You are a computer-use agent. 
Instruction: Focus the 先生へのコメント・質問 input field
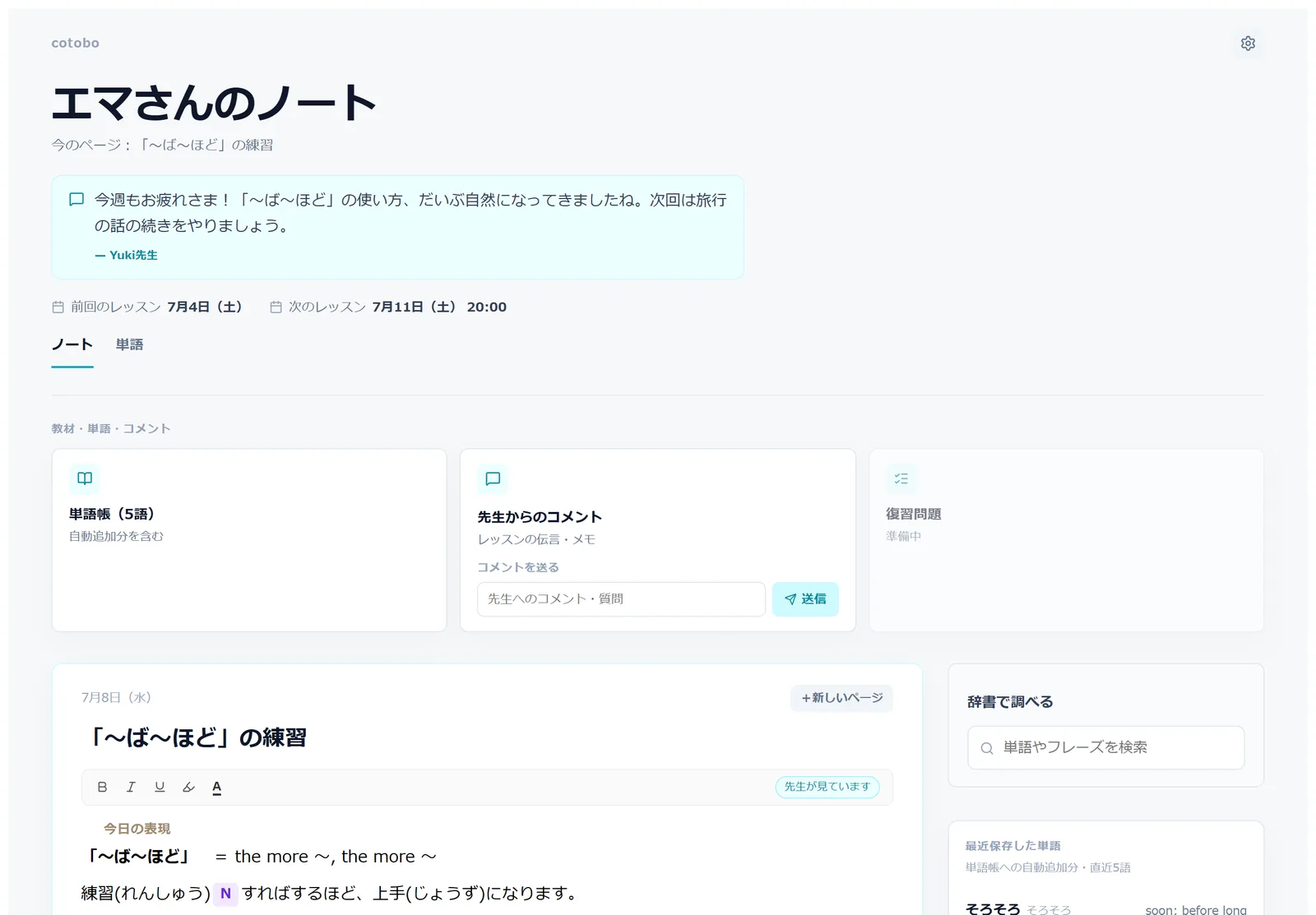pyautogui.click(x=621, y=599)
